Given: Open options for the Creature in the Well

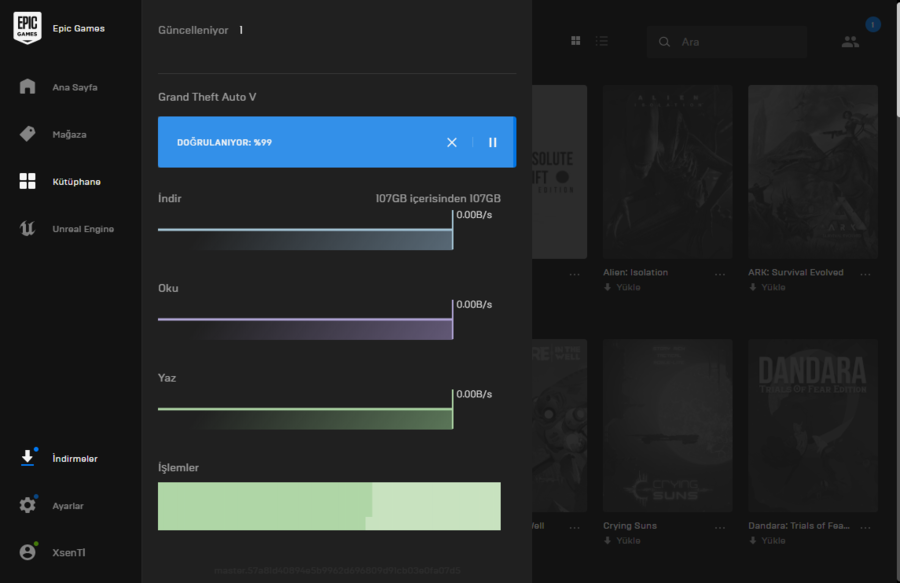Looking at the screenshot, I should pos(575,527).
